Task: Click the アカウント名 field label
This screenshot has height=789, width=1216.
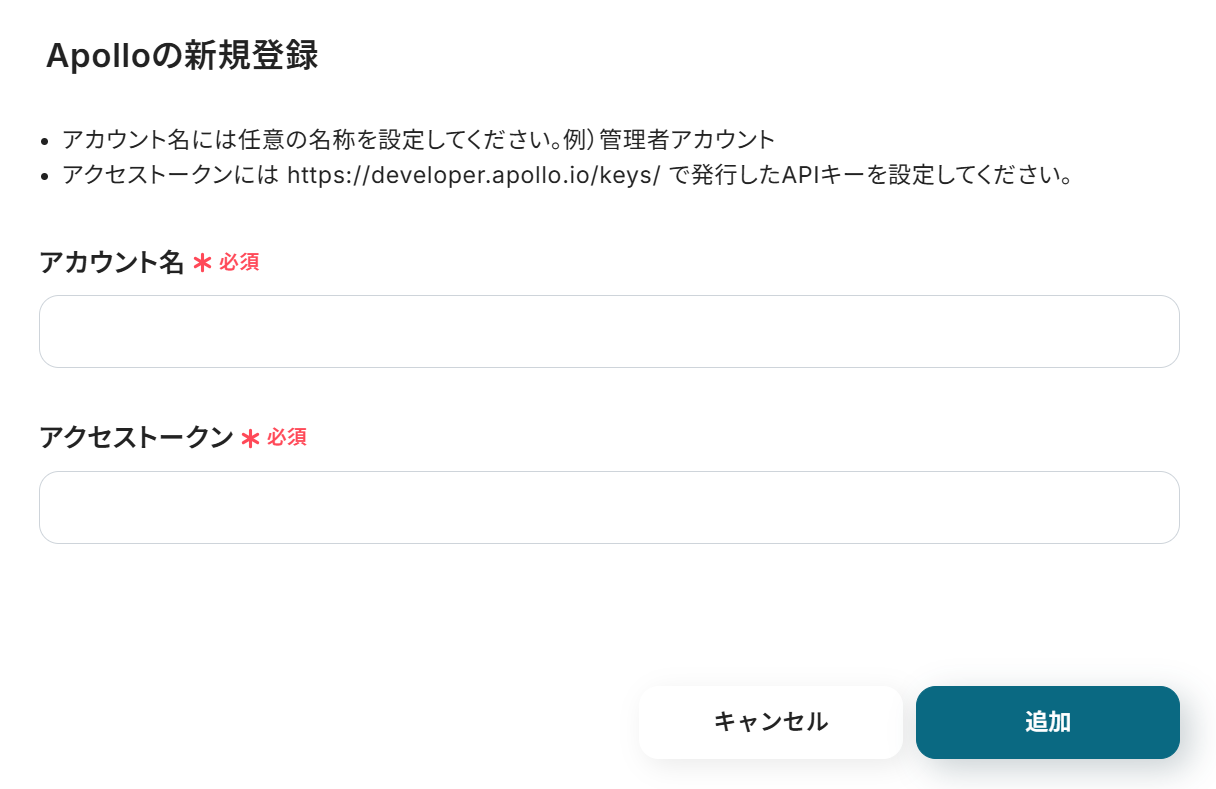Action: click(x=111, y=263)
